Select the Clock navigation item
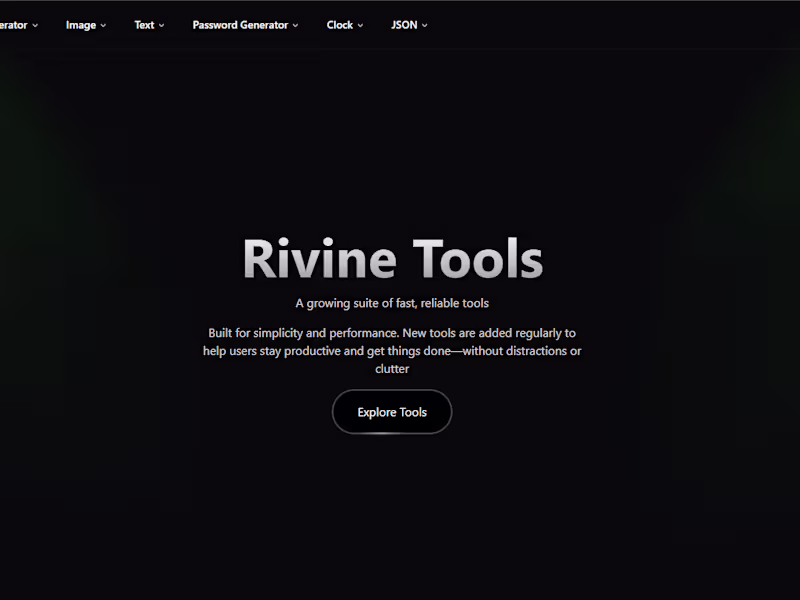The height and width of the screenshot is (600, 800). (x=340, y=25)
